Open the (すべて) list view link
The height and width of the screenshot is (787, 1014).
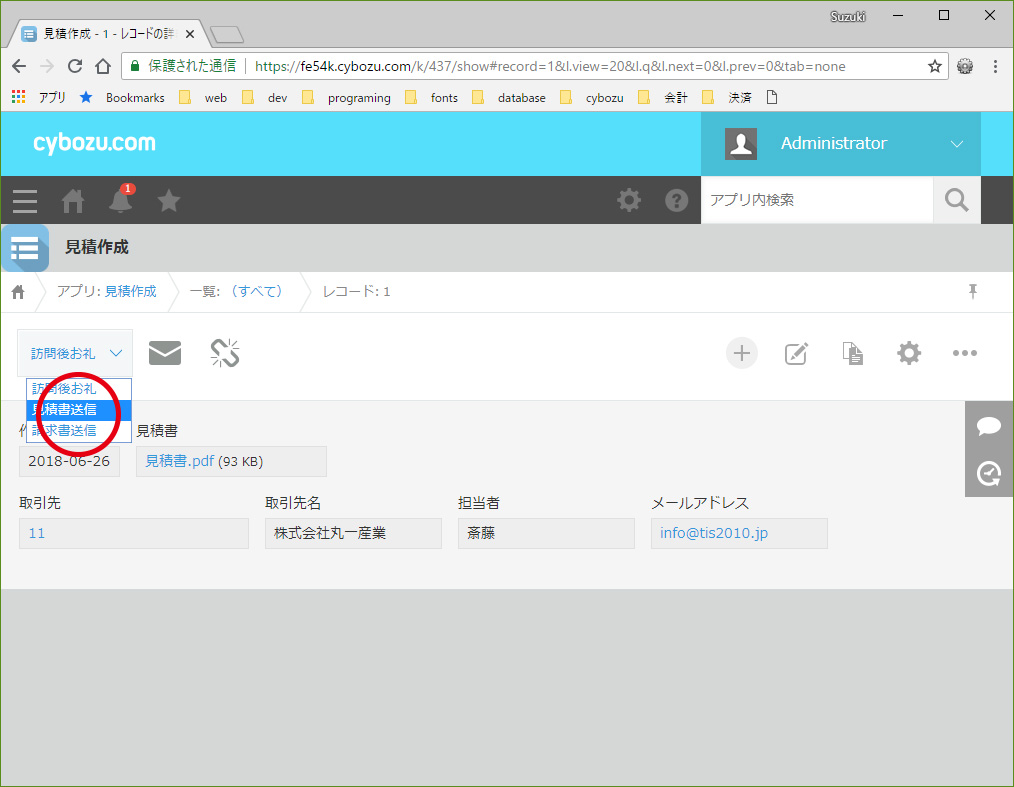256,292
